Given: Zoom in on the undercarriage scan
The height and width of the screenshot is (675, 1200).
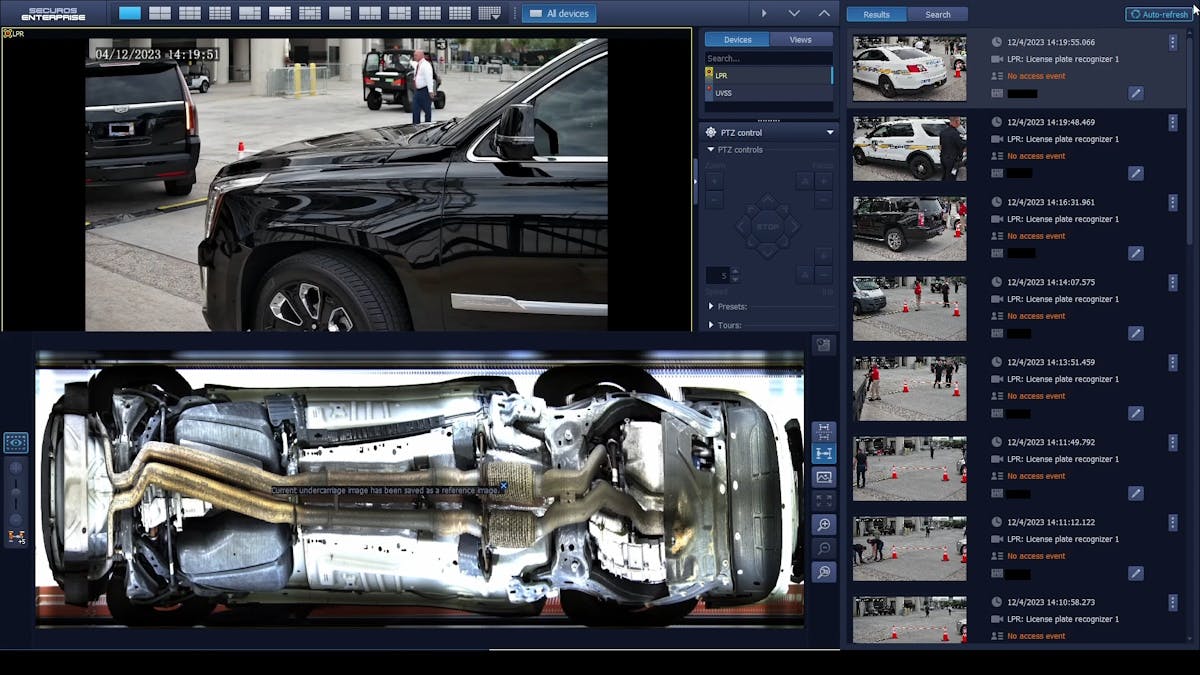Looking at the screenshot, I should (x=823, y=525).
